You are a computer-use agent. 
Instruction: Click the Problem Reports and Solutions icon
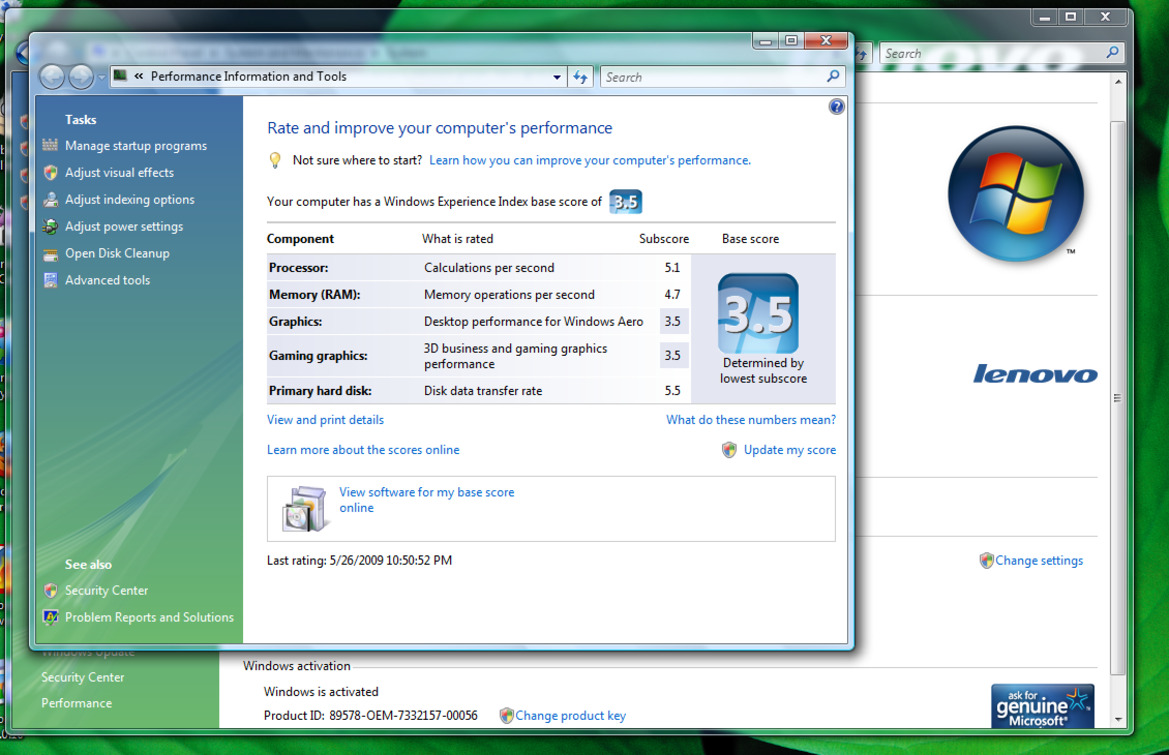pyautogui.click(x=50, y=617)
